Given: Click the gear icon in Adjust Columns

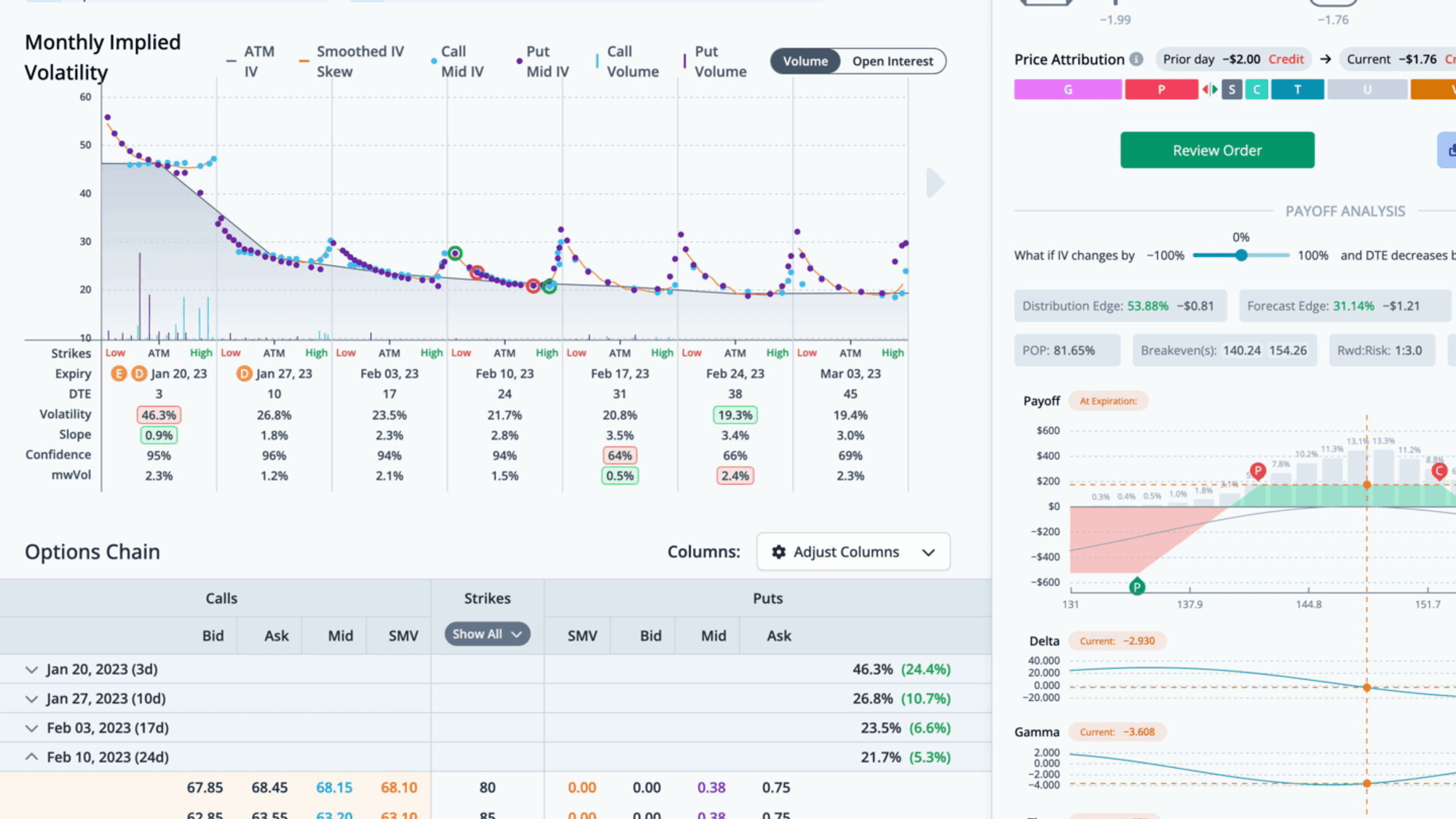Looking at the screenshot, I should pos(778,552).
